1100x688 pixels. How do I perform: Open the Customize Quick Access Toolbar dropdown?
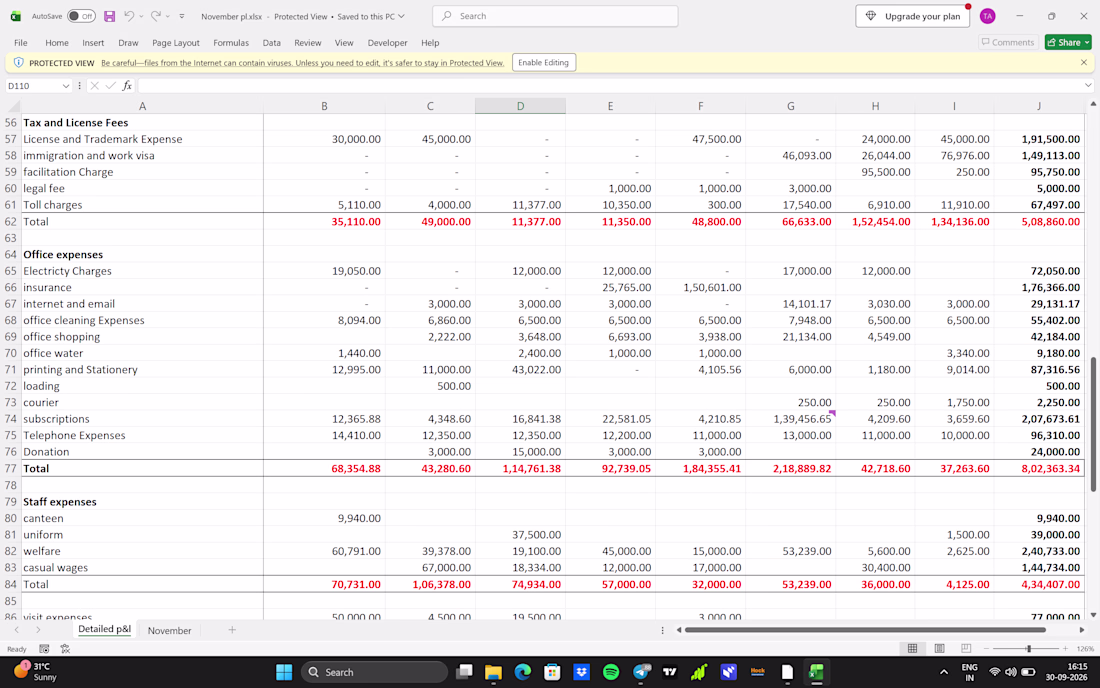tap(182, 16)
